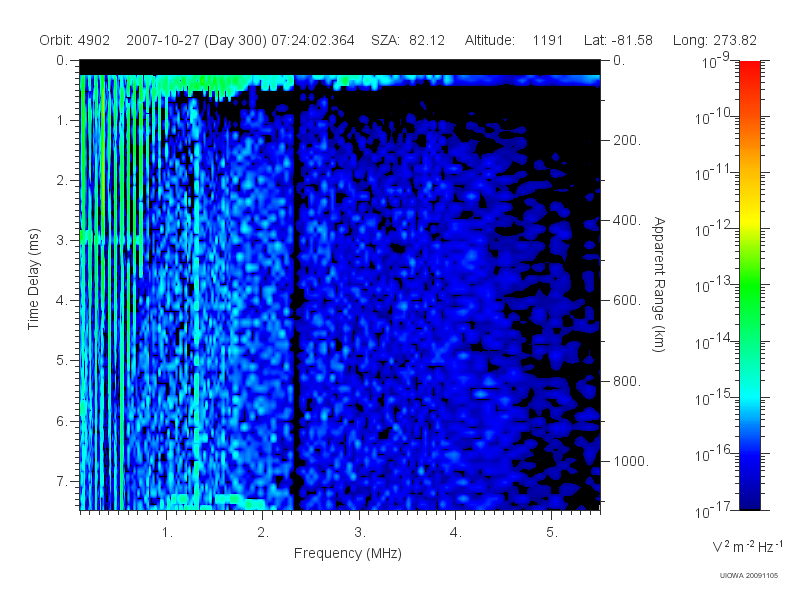The height and width of the screenshot is (600, 800).
Task: Click the 'Lat: -81.58' value
Action: (x=618, y=40)
